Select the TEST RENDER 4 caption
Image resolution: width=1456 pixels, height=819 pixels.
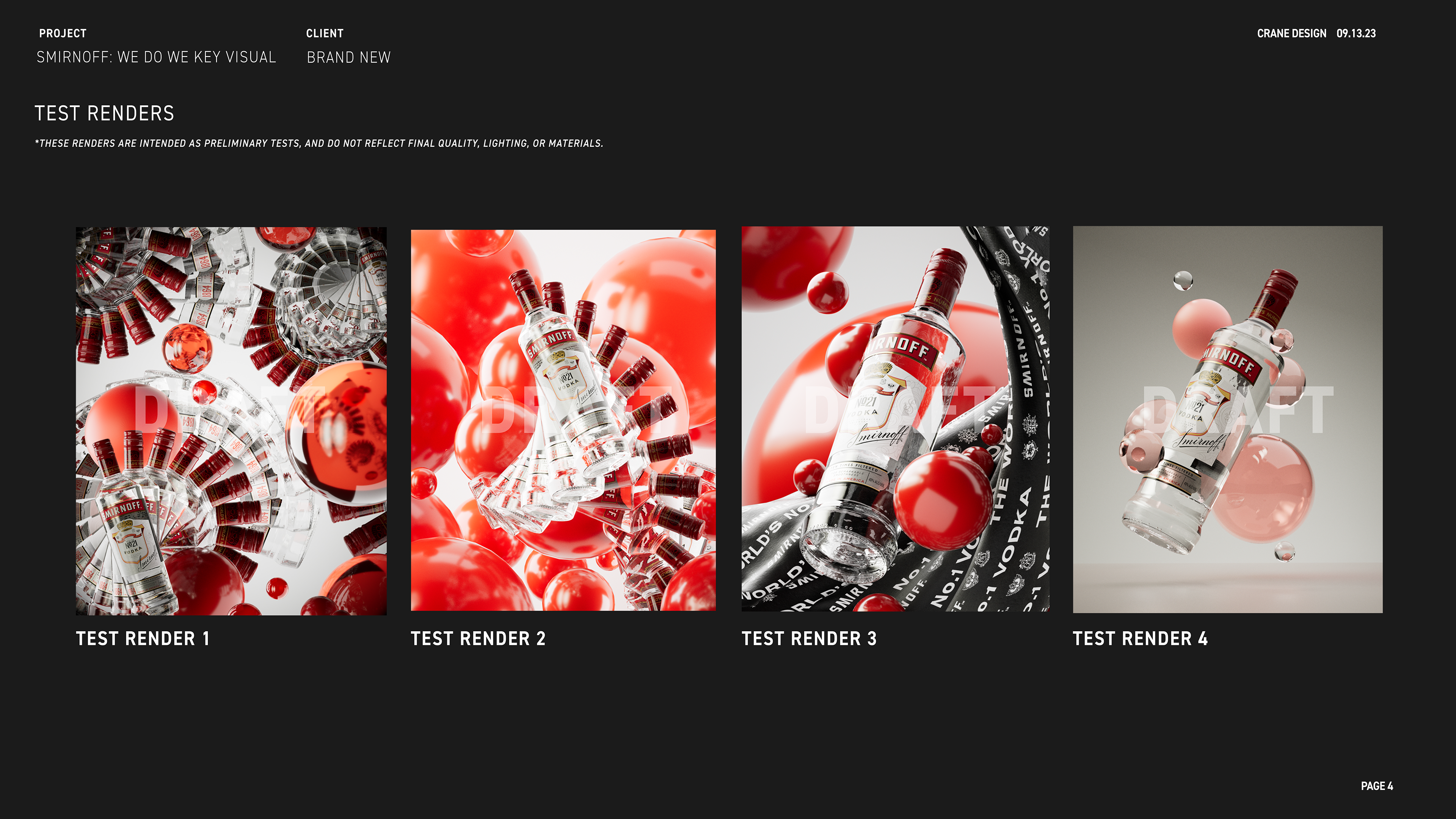click(1141, 639)
